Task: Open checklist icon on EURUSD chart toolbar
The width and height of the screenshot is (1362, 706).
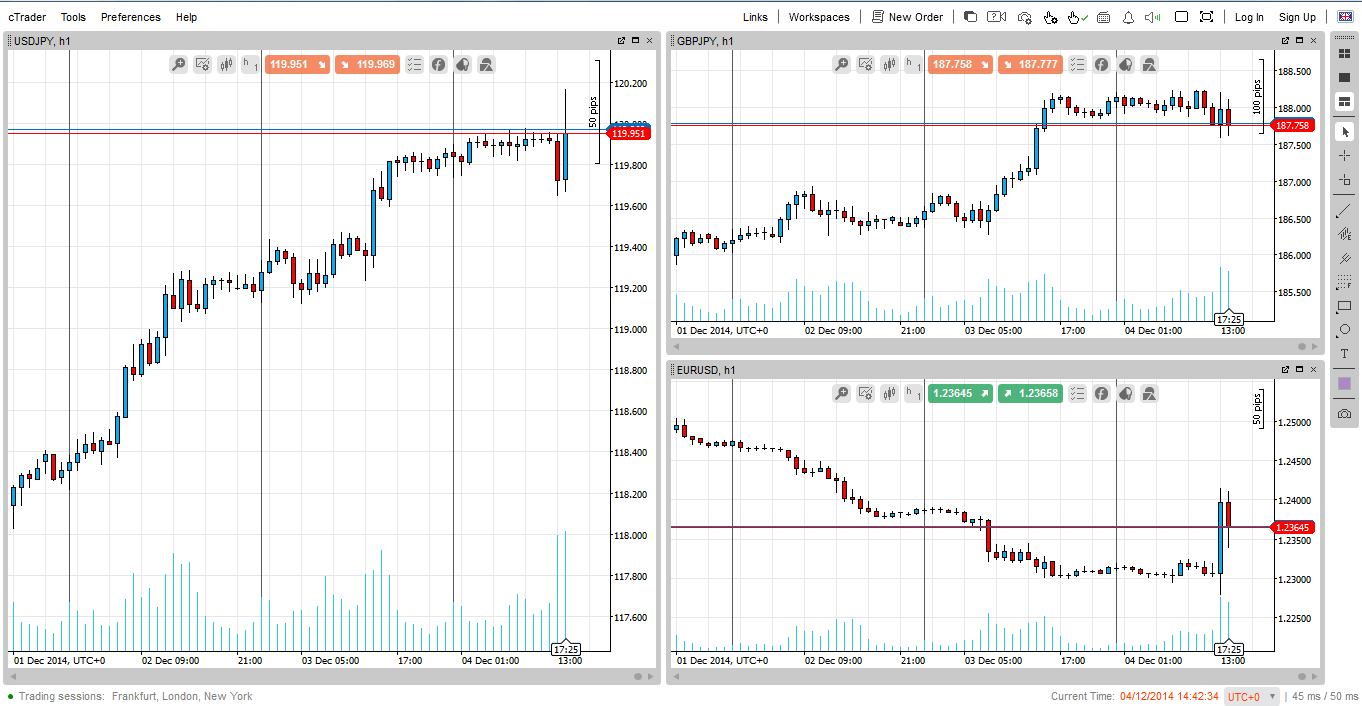Action: point(1077,394)
